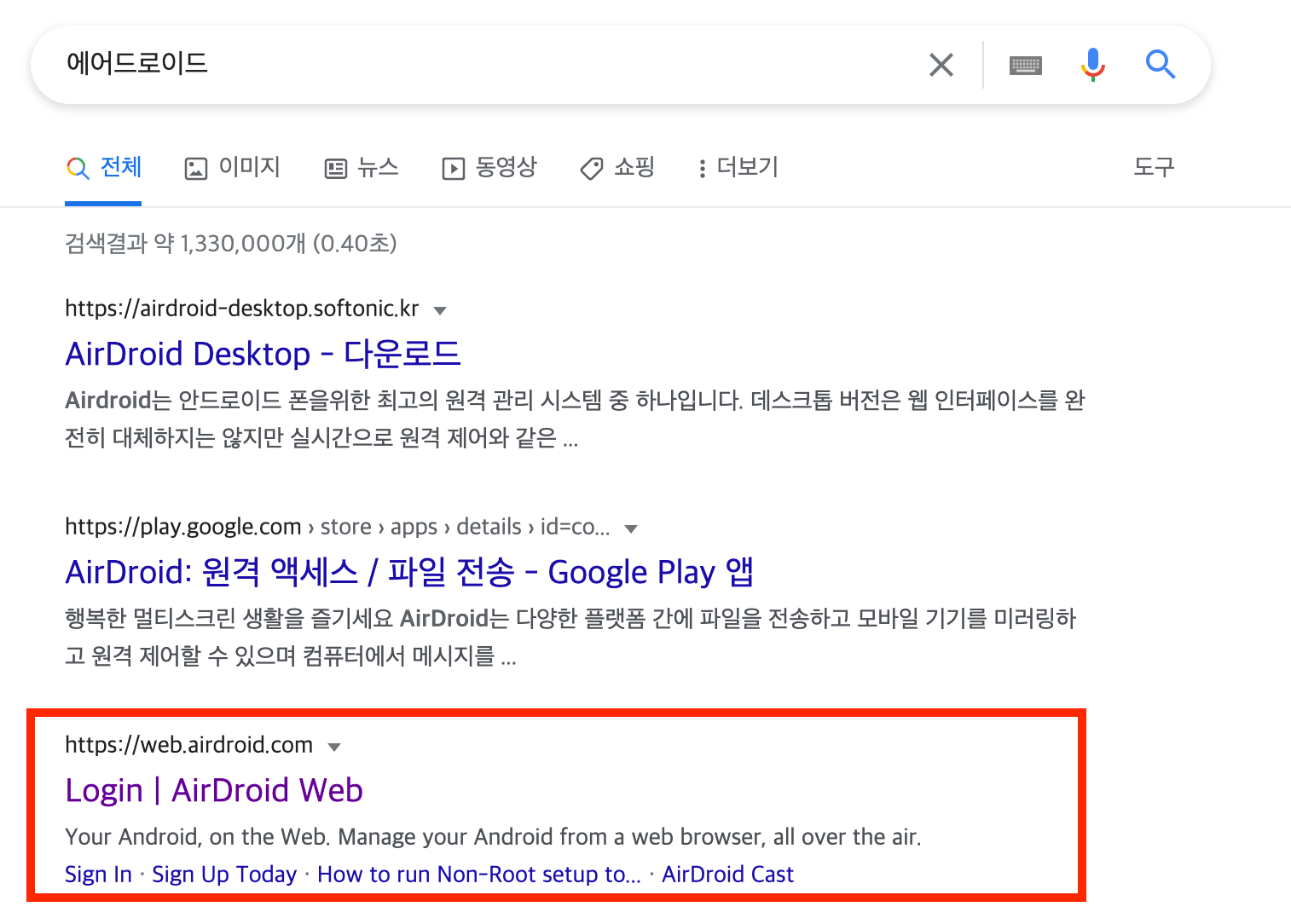Screen dimensions: 1291x924
Task: Open the AirDroid Cast sitelink
Action: 727,875
